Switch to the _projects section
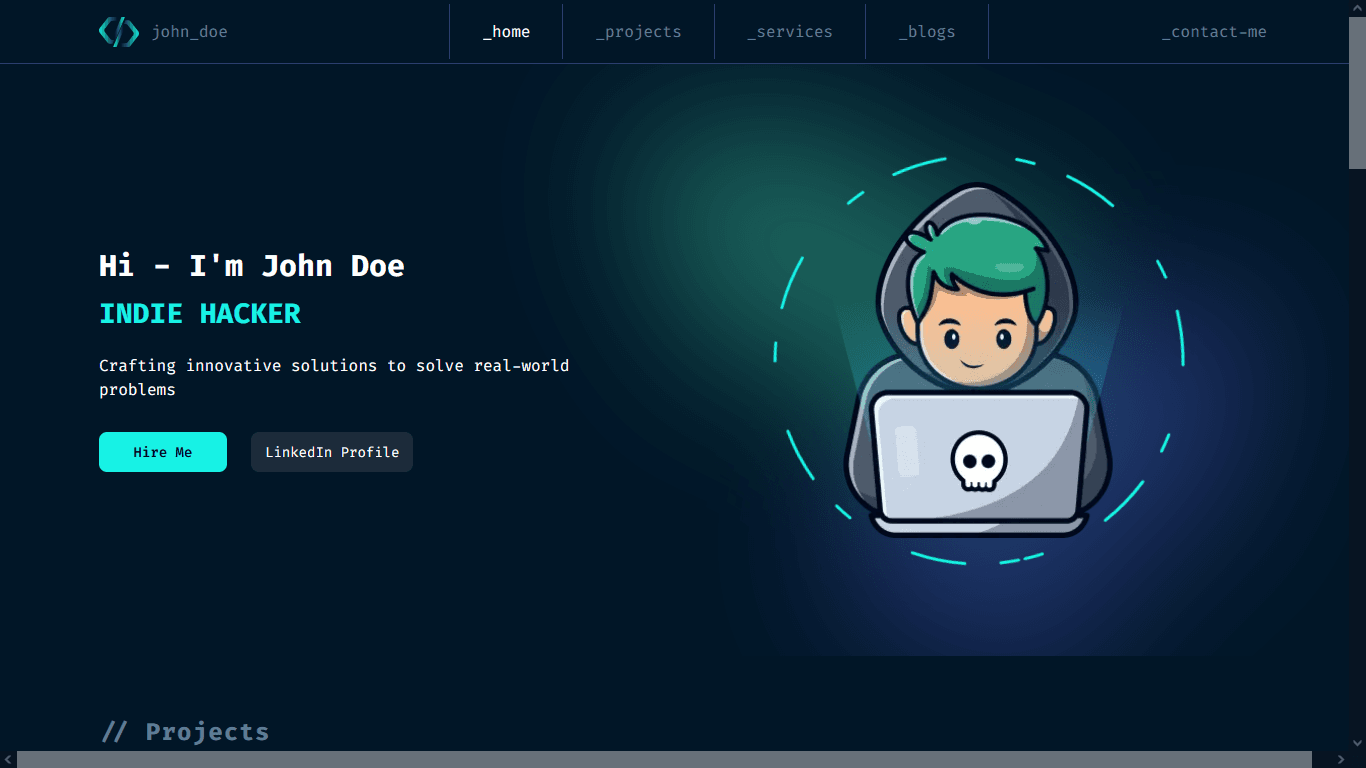This screenshot has height=768, width=1366. point(639,31)
